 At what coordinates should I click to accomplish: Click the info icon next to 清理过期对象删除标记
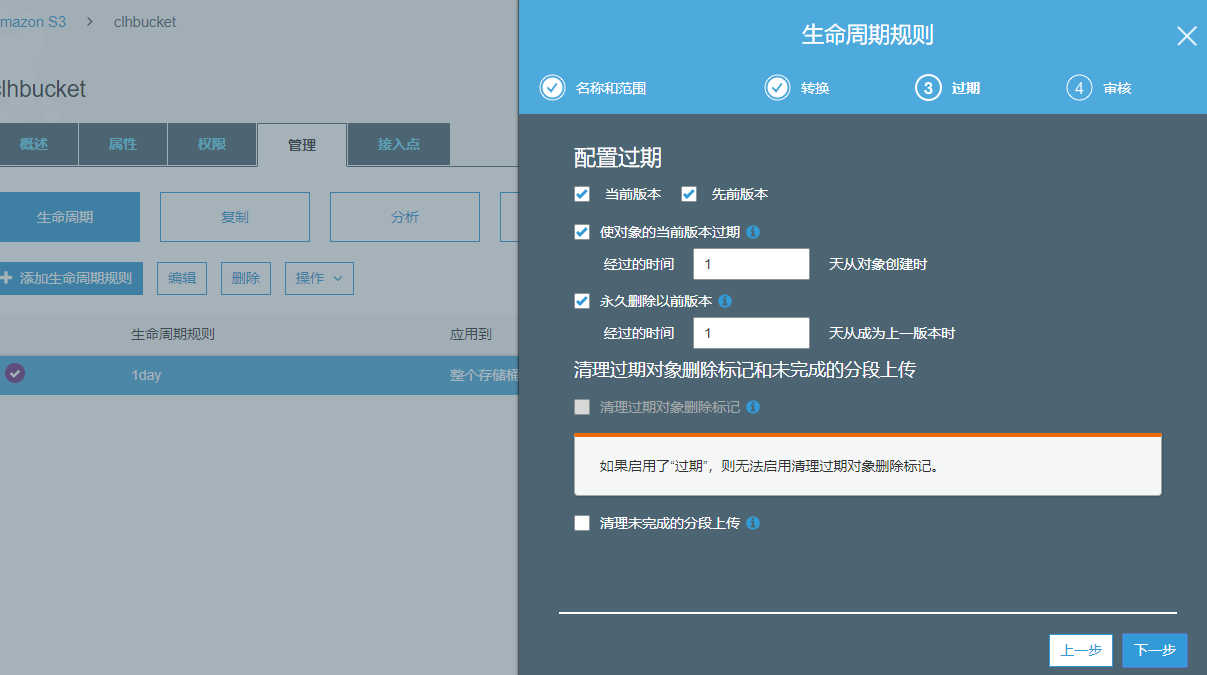pyautogui.click(x=752, y=407)
